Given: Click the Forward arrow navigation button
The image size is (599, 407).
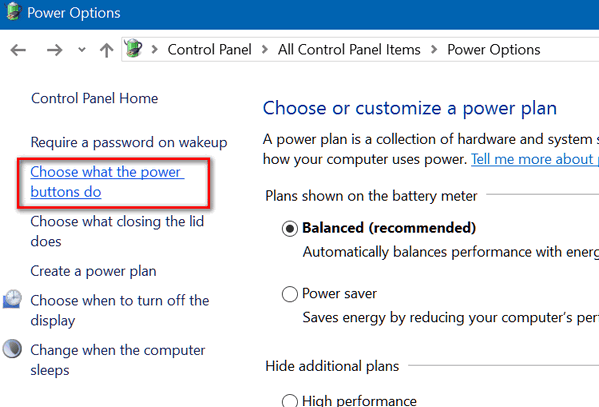Looking at the screenshot, I should (54, 50).
